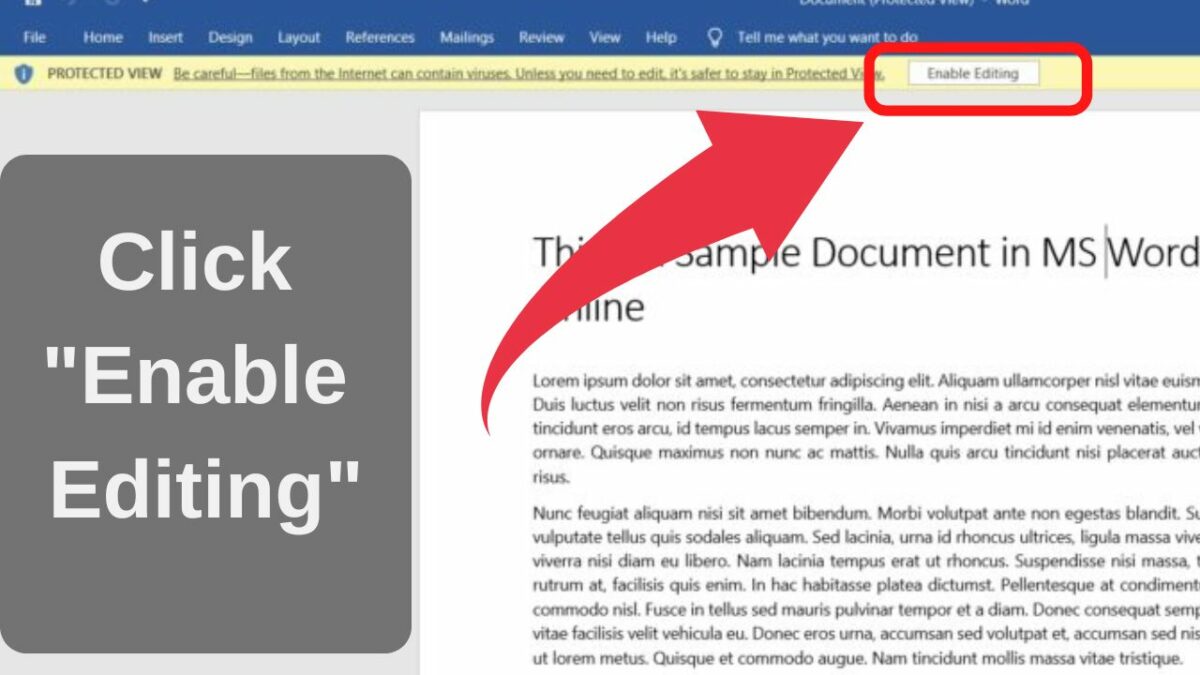
Task: Click the PROTECTED VIEW label
Action: [104, 74]
